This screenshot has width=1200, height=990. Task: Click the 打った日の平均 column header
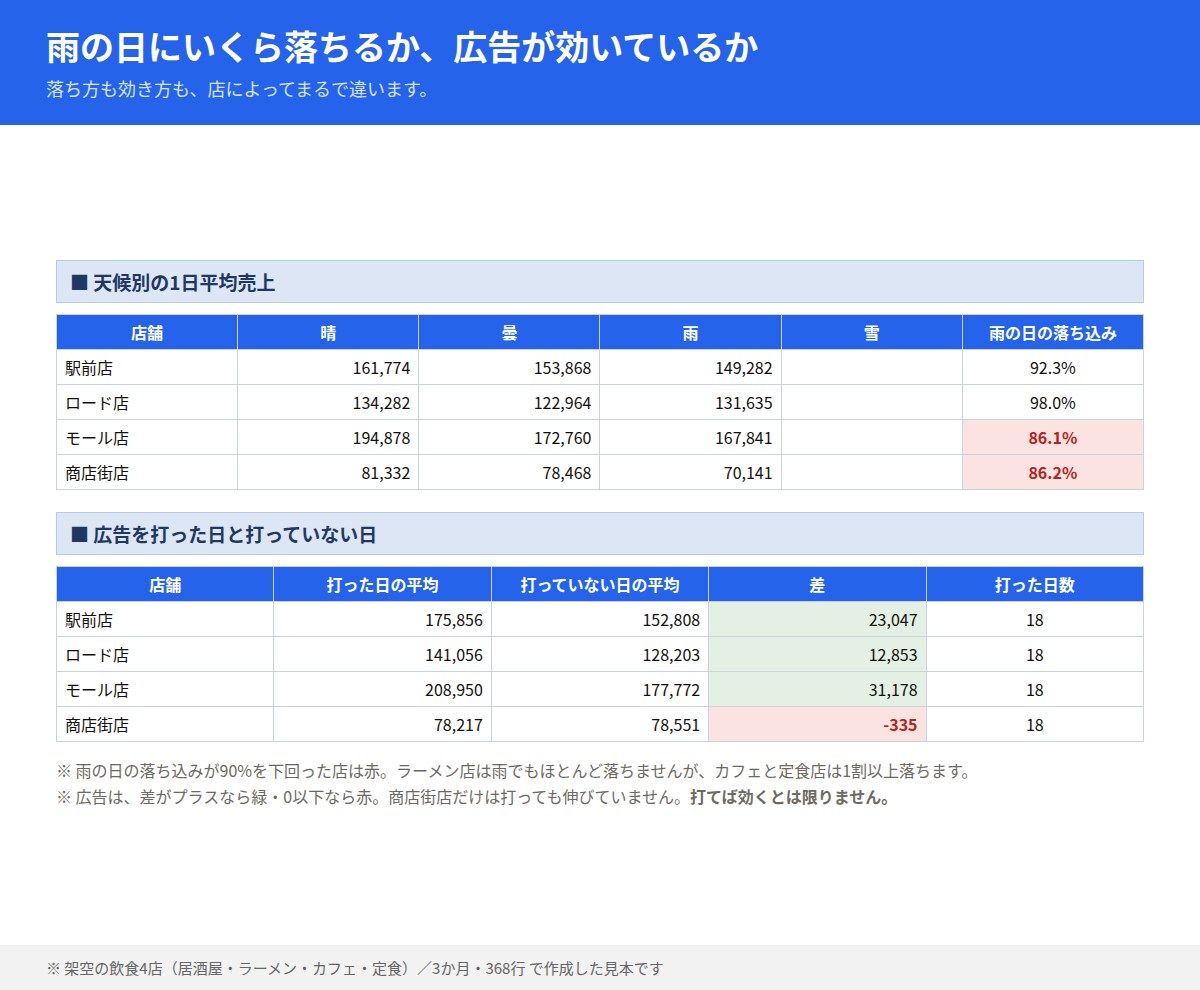tap(382, 585)
